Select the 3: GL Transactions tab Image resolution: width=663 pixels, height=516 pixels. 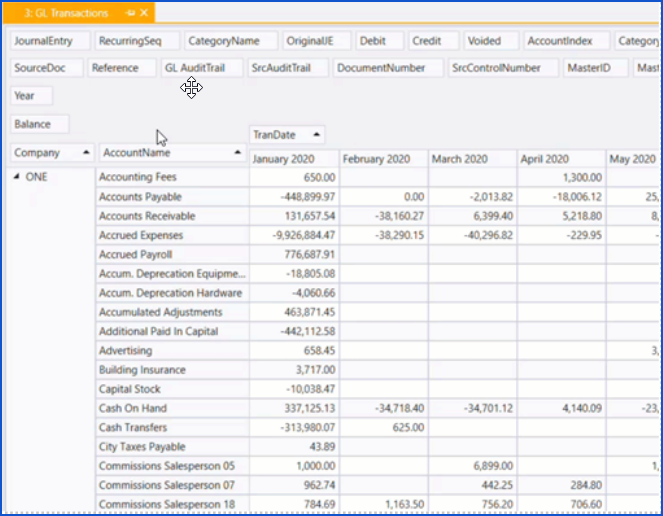(66, 13)
